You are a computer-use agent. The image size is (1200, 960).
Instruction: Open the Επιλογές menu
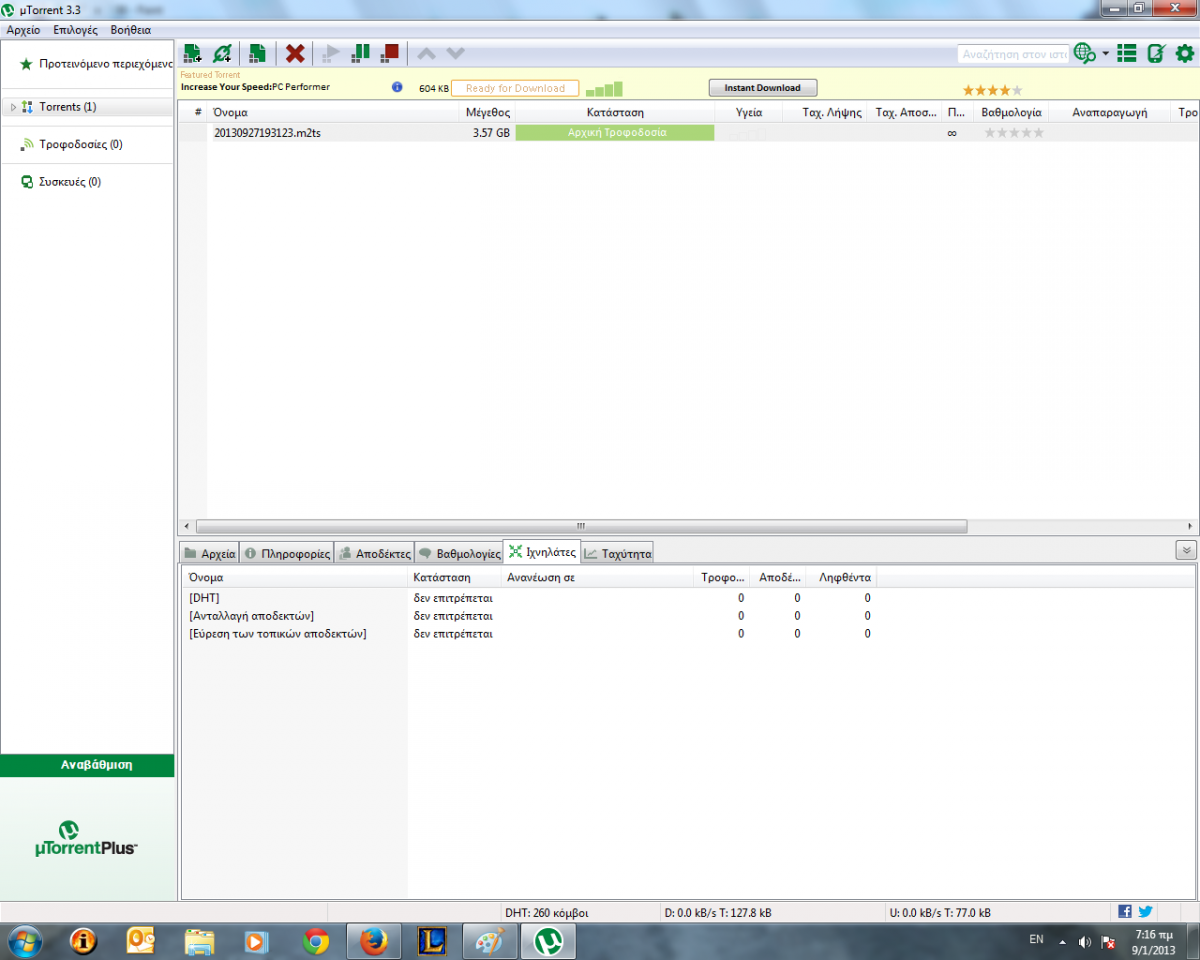click(x=75, y=30)
